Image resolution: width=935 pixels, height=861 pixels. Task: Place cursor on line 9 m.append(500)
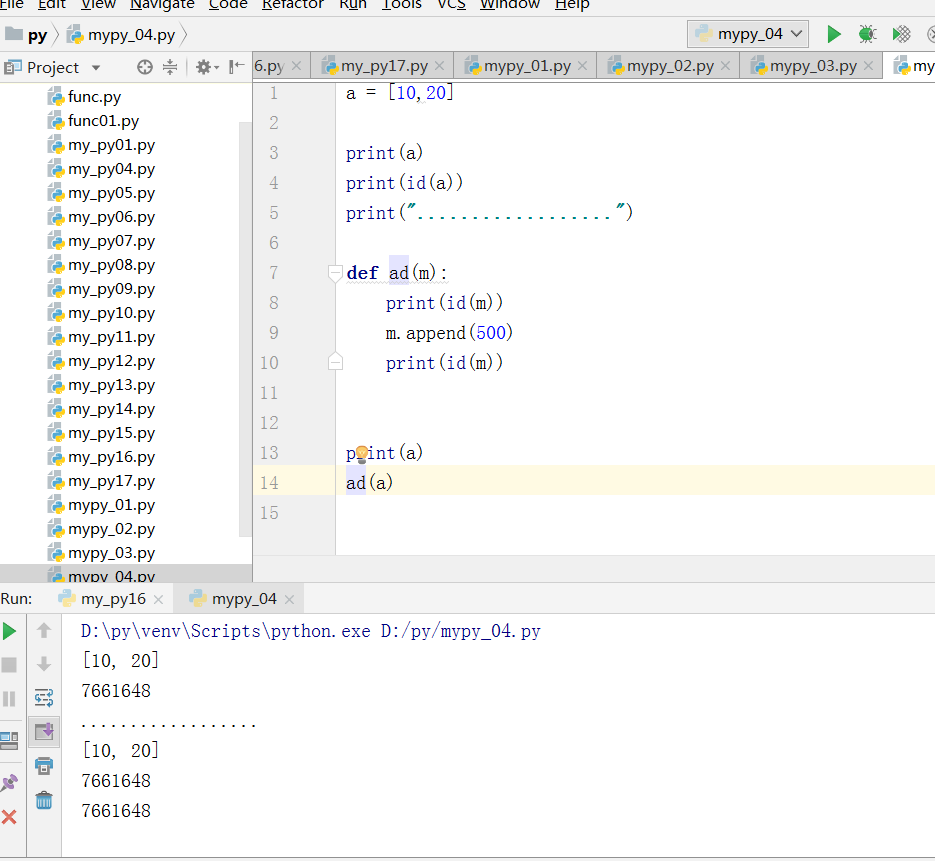(449, 333)
